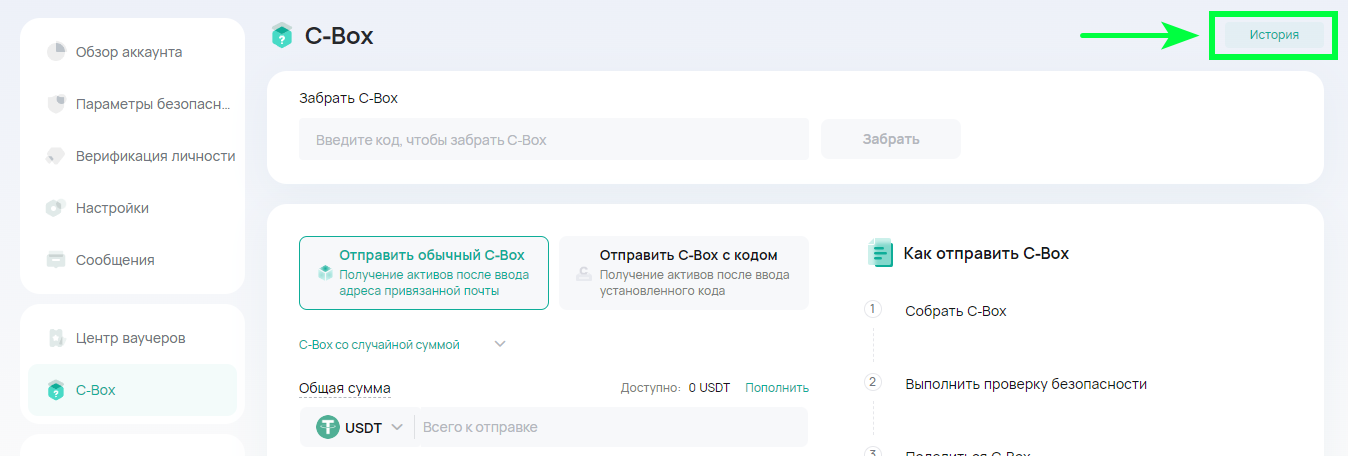
Task: Select Отправить обычный C-Box option
Action: click(424, 273)
